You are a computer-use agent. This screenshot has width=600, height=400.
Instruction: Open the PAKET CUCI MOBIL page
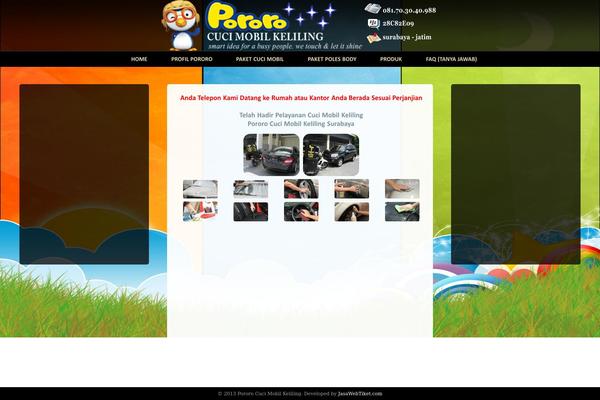(259, 59)
